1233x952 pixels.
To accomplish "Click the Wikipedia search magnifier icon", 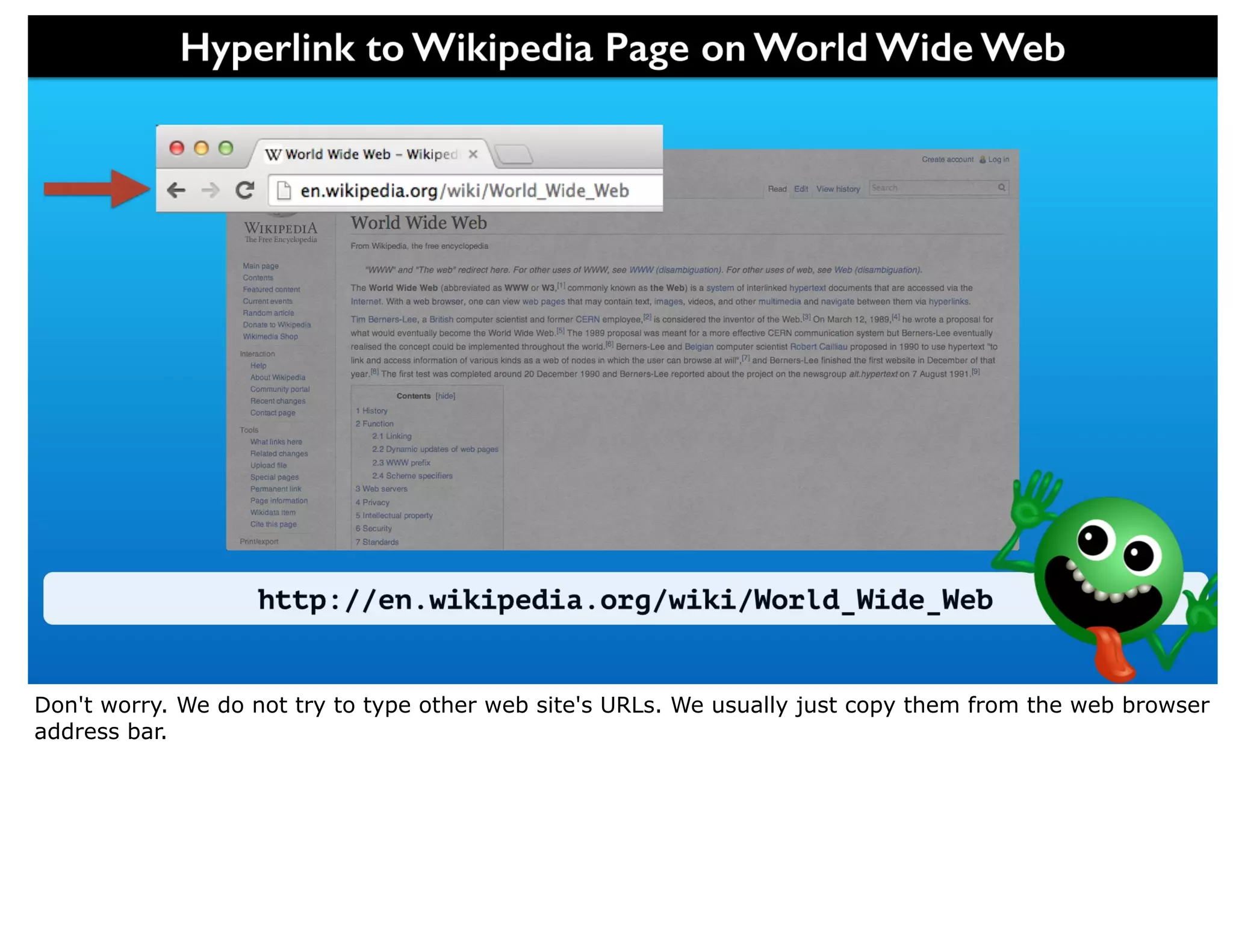I will pos(1001,188).
